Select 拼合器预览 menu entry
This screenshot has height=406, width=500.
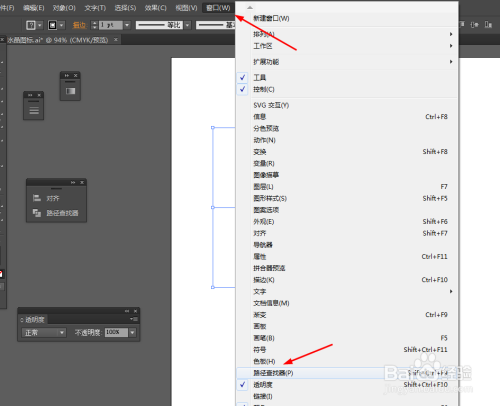coord(347,268)
